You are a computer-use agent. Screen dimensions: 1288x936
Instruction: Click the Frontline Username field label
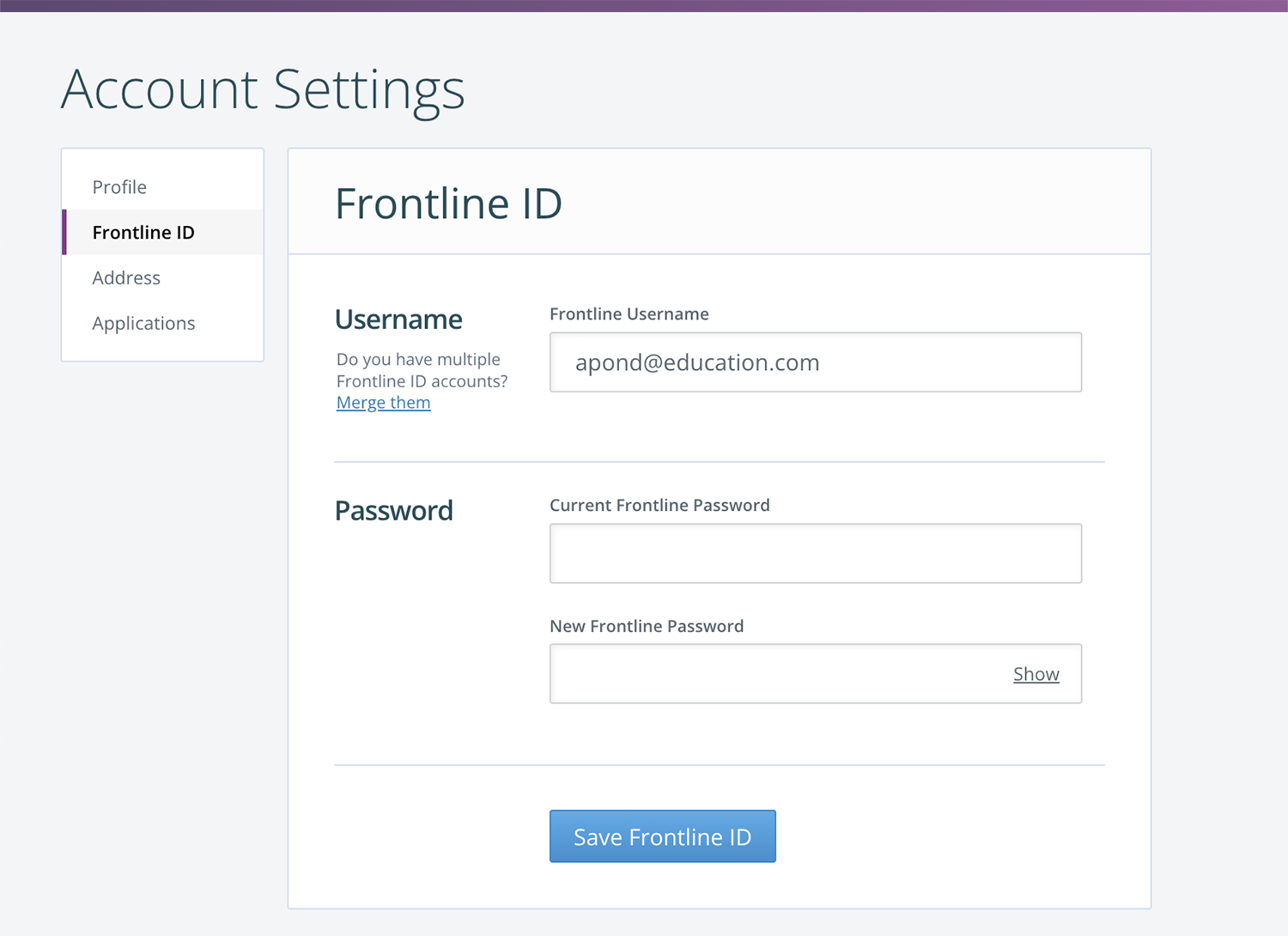[629, 314]
